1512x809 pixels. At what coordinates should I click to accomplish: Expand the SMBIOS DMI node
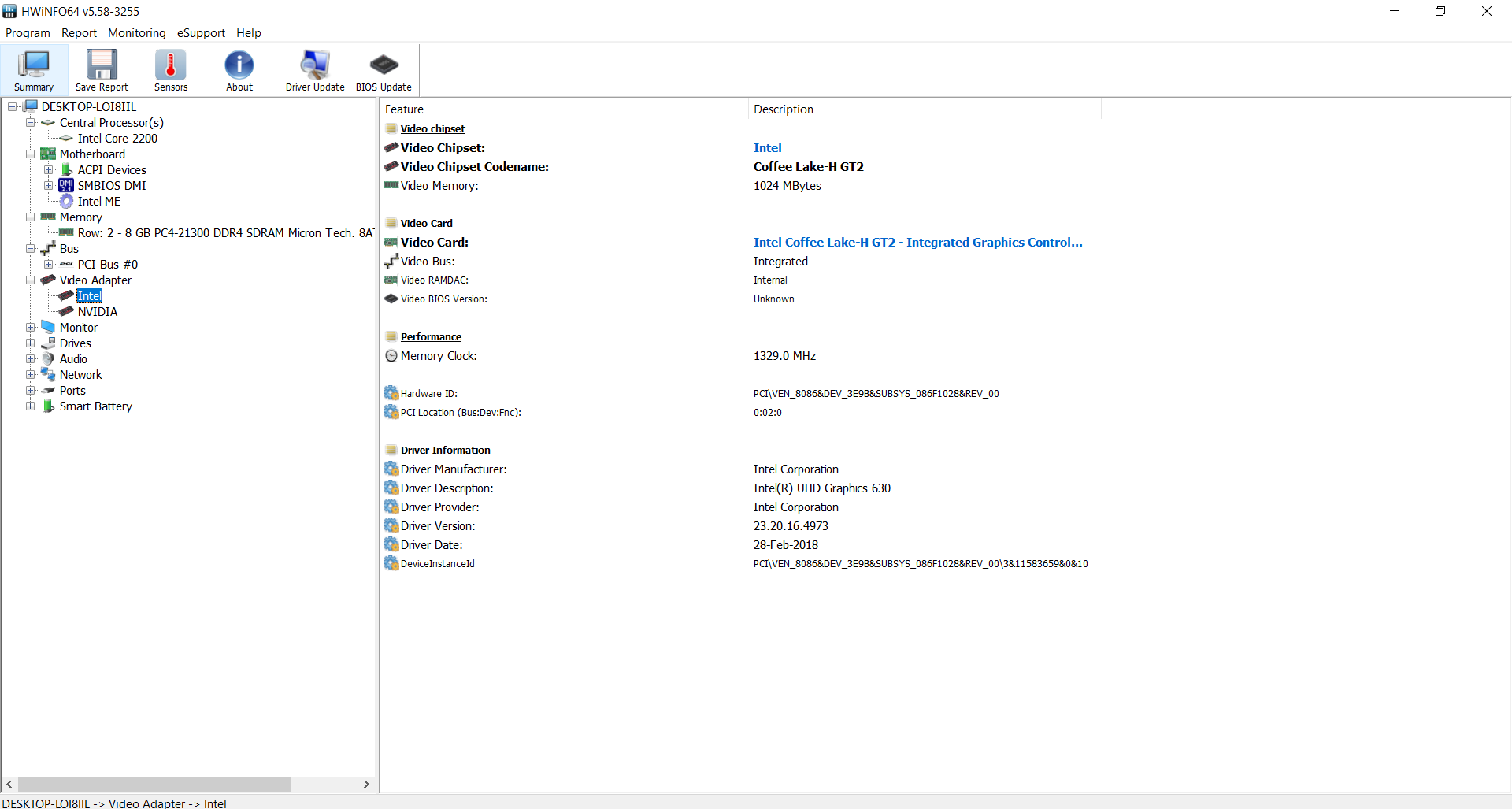[x=49, y=185]
